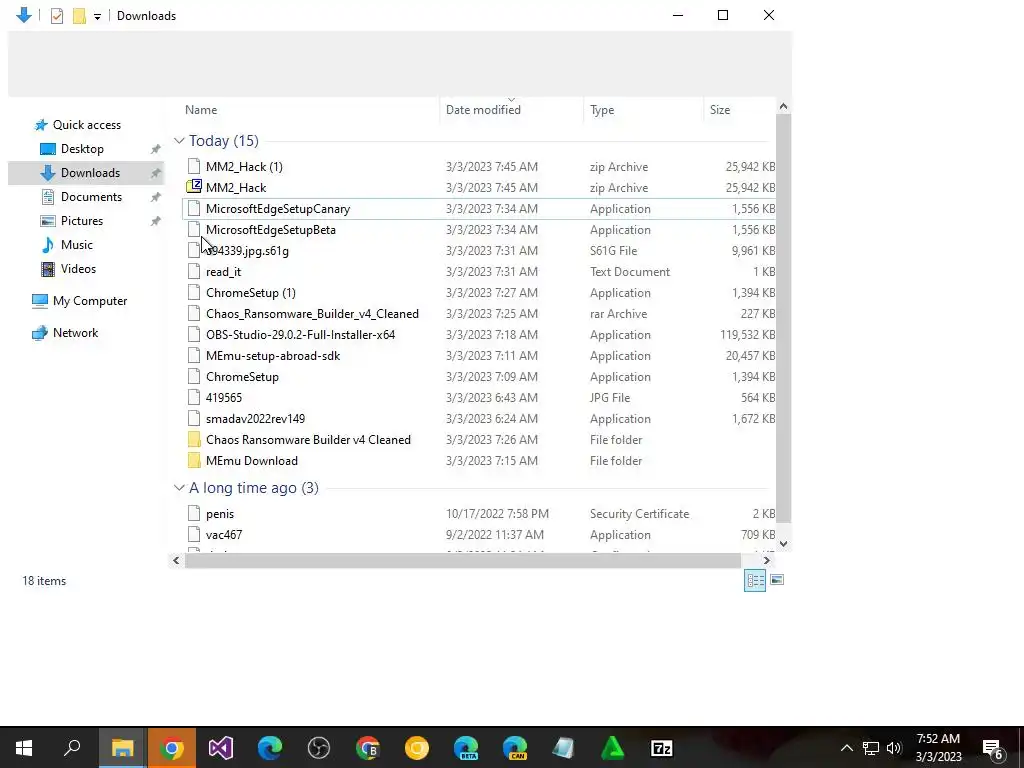Open Edge Beta from the taskbar
This screenshot has height=768, width=1024.
pos(466,748)
